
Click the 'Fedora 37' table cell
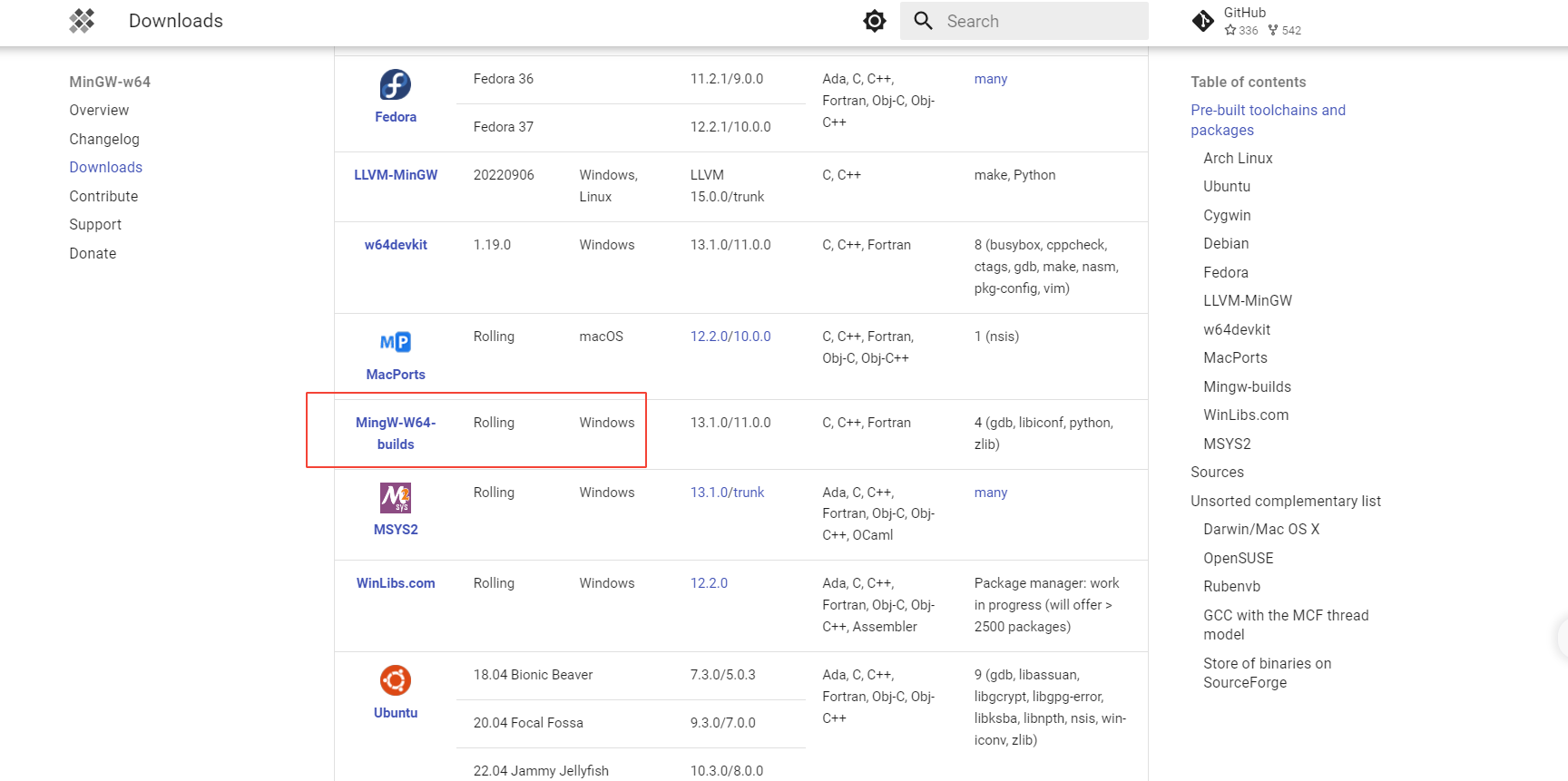[503, 127]
